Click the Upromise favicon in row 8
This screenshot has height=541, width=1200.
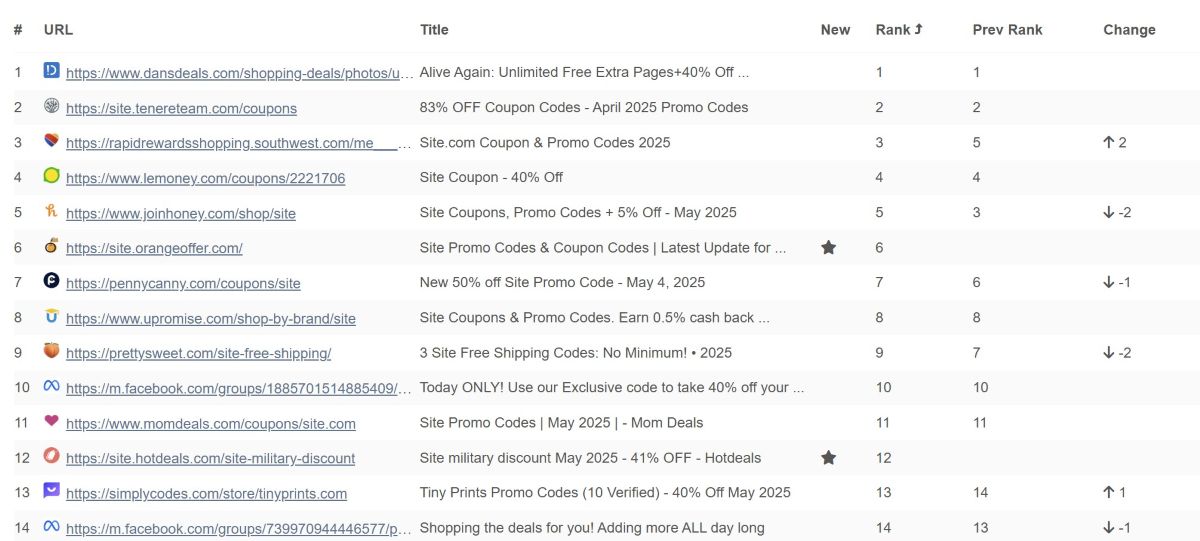tap(52, 316)
